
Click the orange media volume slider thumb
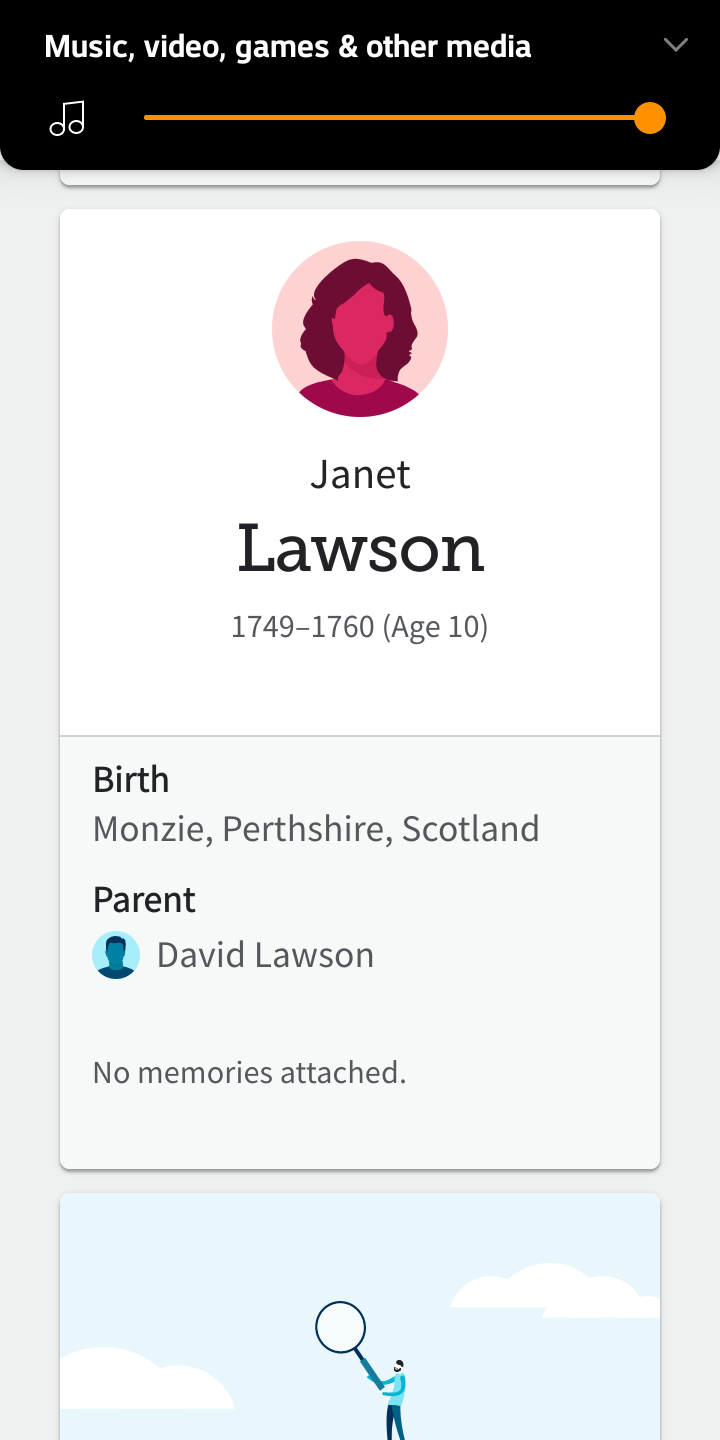[650, 118]
